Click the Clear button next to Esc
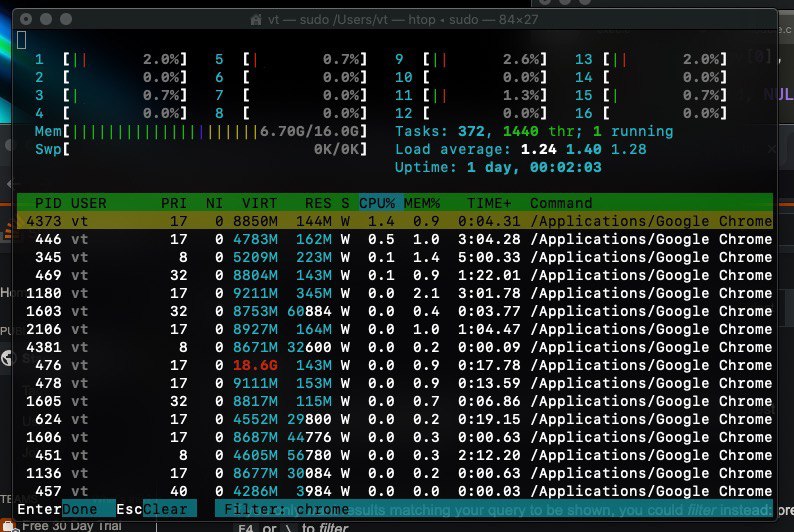 coord(169,509)
